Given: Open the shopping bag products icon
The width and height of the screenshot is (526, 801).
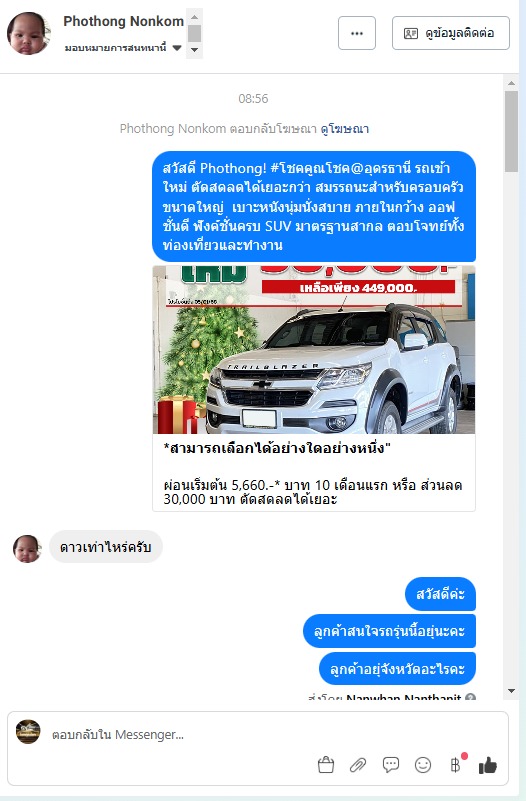Looking at the screenshot, I should [326, 765].
